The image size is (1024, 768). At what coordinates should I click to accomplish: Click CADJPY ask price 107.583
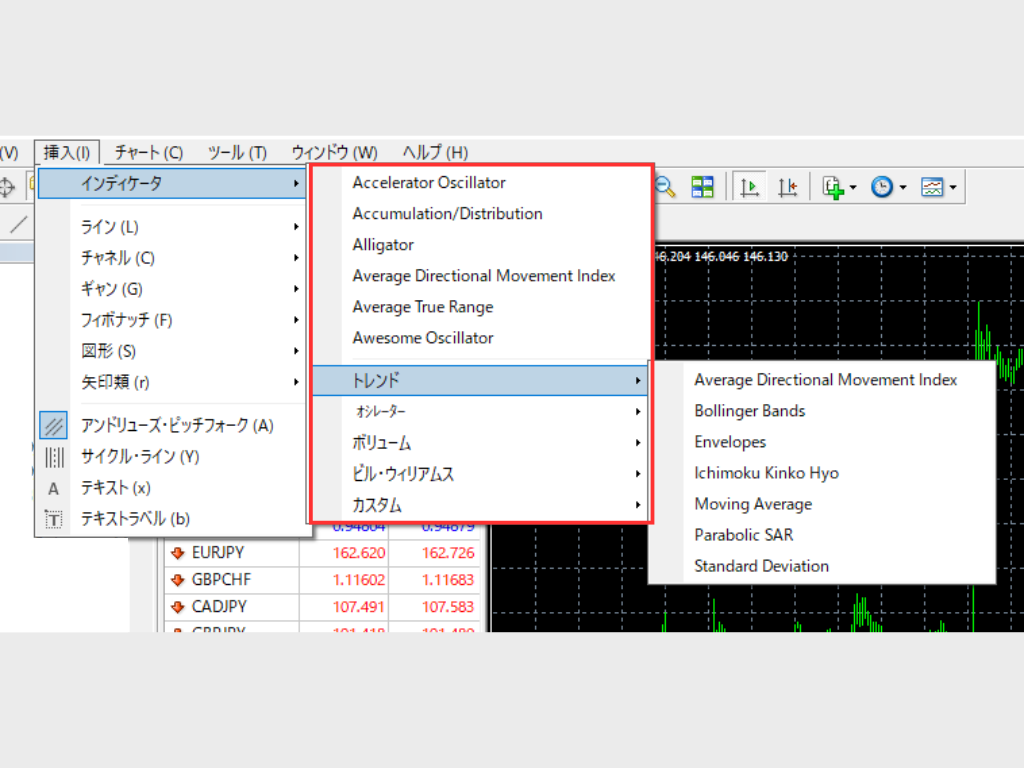pyautogui.click(x=448, y=607)
